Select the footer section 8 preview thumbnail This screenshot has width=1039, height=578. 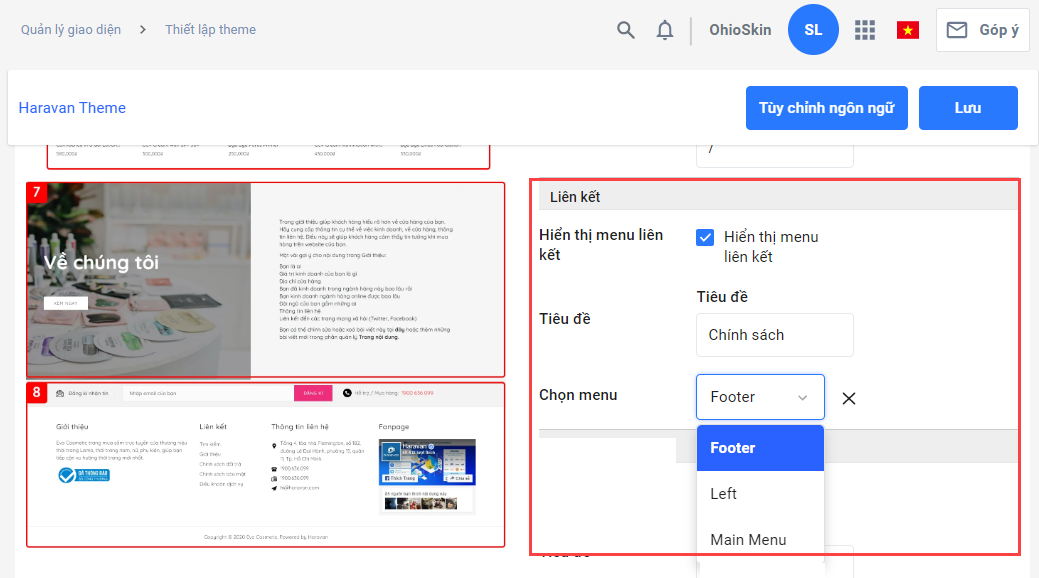click(x=265, y=465)
